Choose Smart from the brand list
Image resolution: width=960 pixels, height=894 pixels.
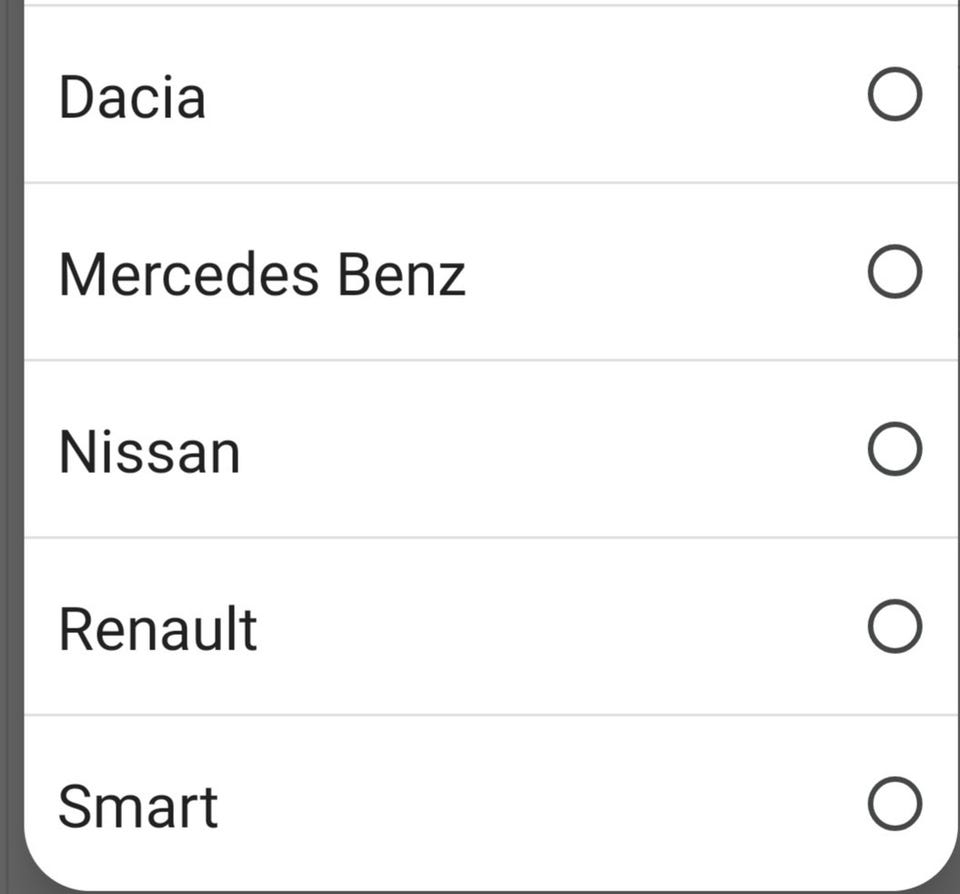point(138,807)
